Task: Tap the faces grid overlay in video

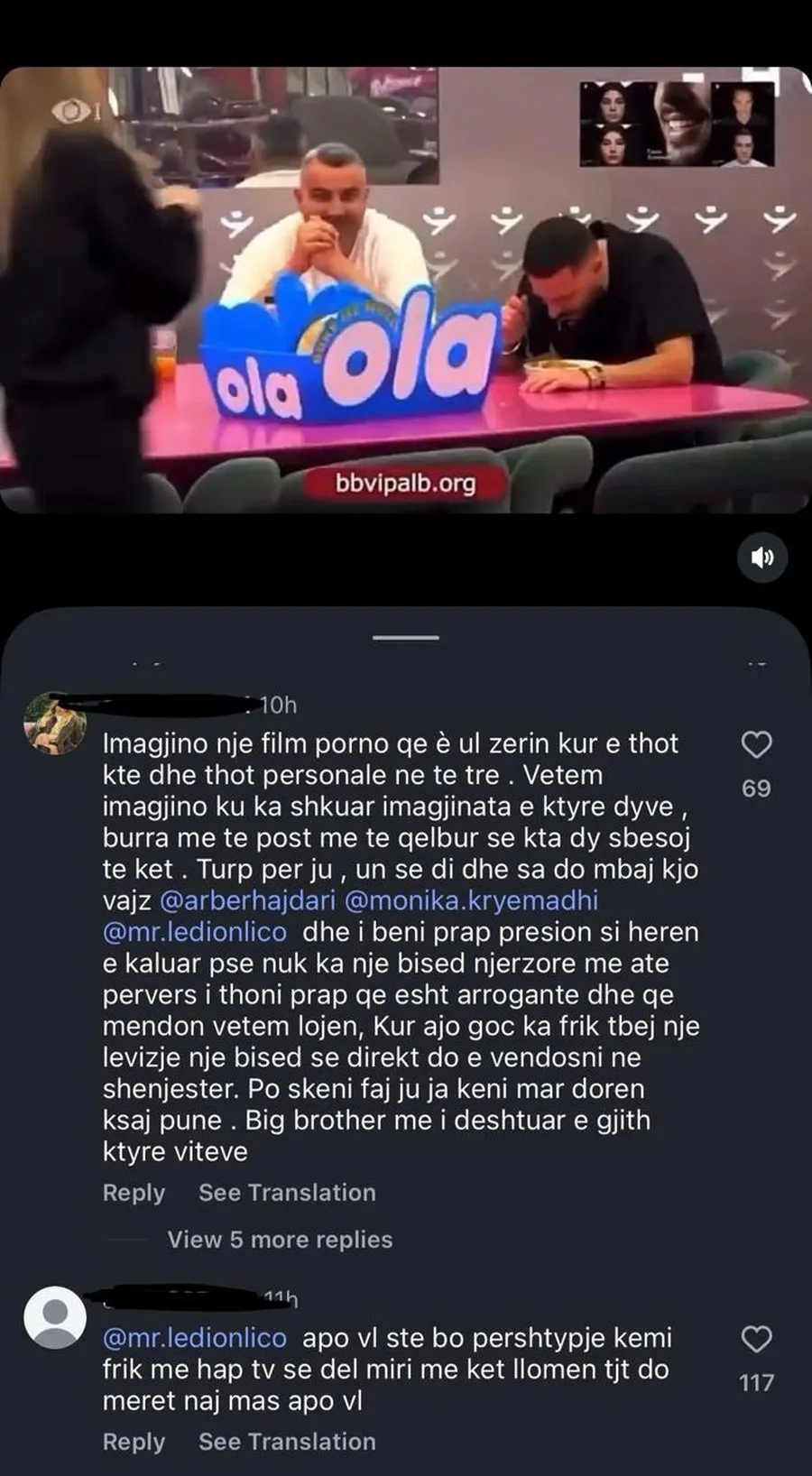Action: (x=677, y=124)
